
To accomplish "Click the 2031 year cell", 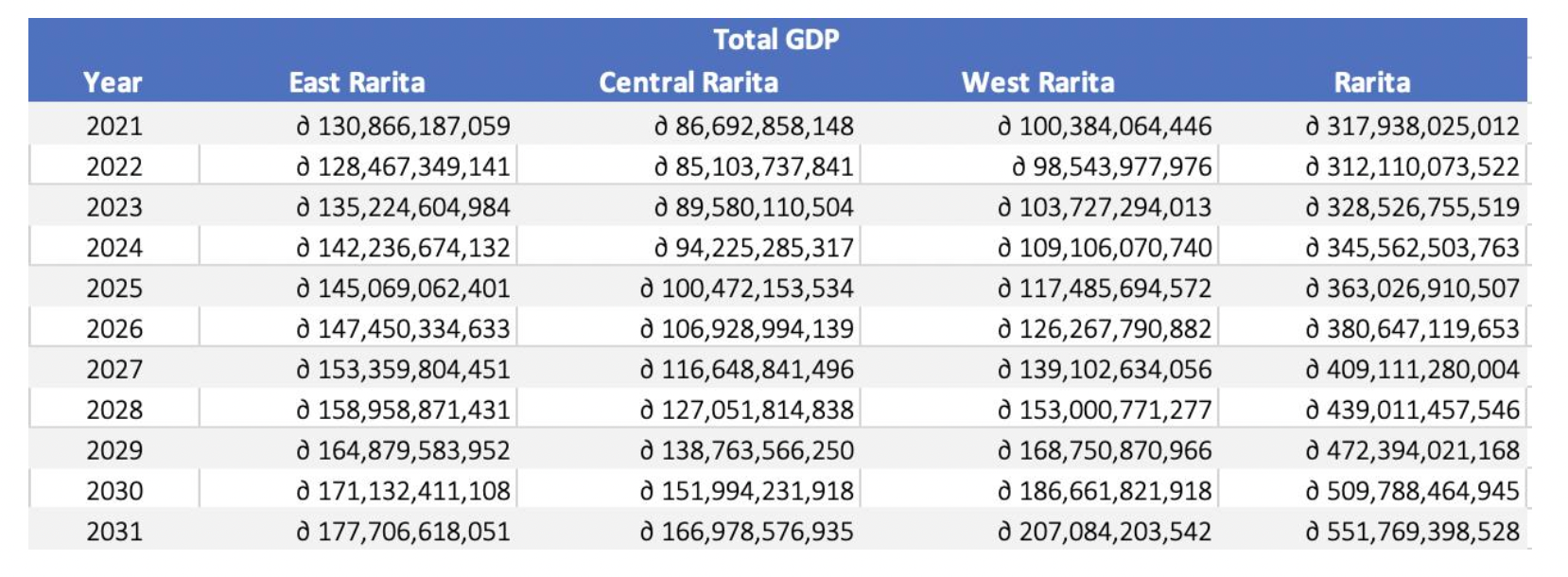I will [114, 532].
